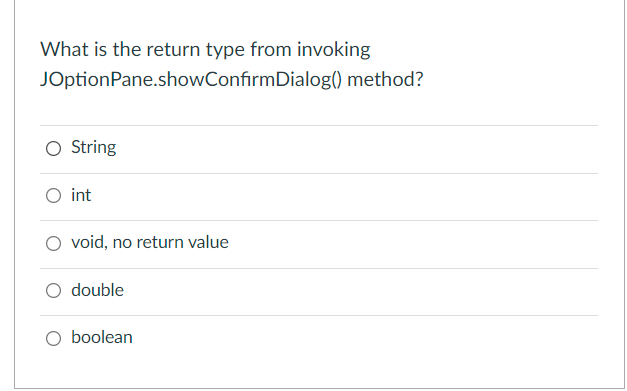Image resolution: width=627 pixels, height=391 pixels.
Task: Click the 'void, no return value' label
Action: tap(150, 242)
